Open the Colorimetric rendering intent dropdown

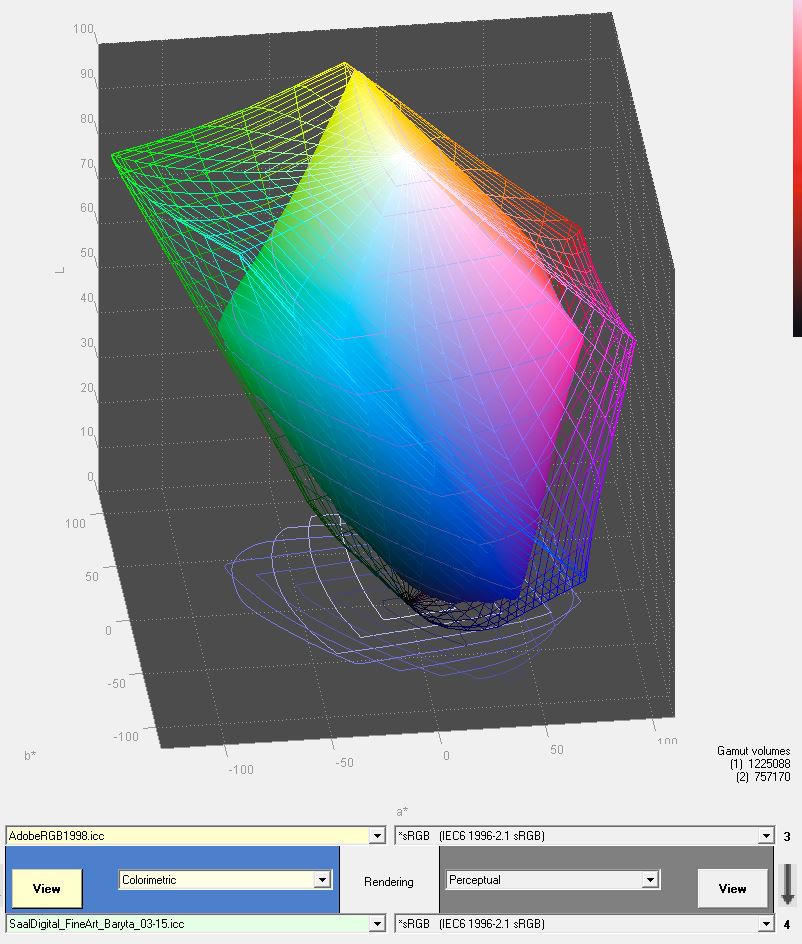tap(322, 880)
